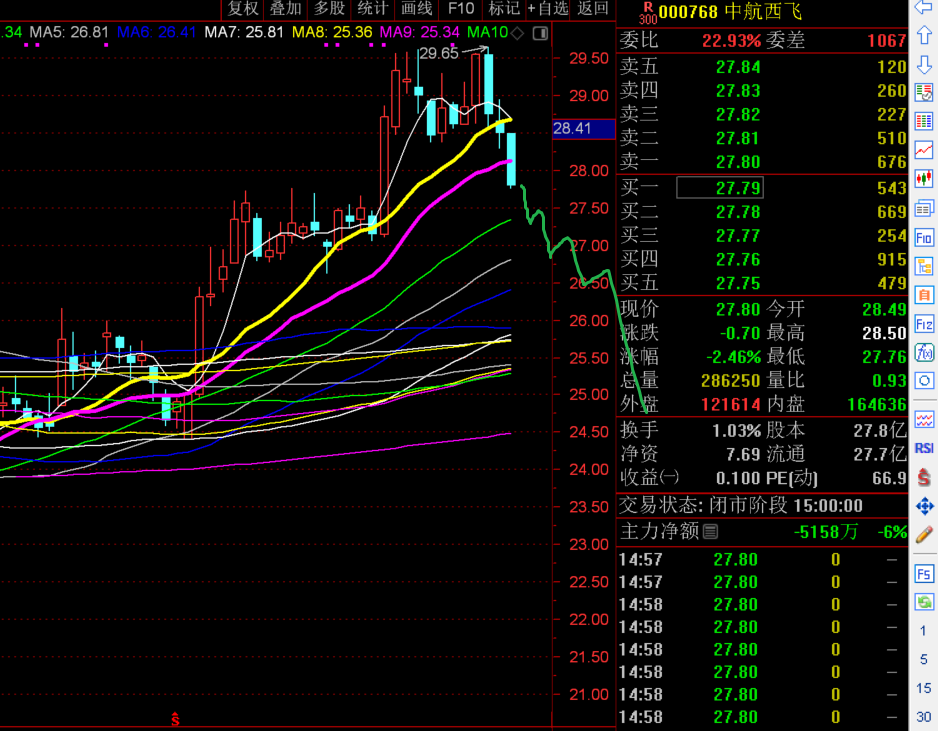938x731 pixels.
Task: Click the F12 sidebar icon
Action: (x=924, y=324)
